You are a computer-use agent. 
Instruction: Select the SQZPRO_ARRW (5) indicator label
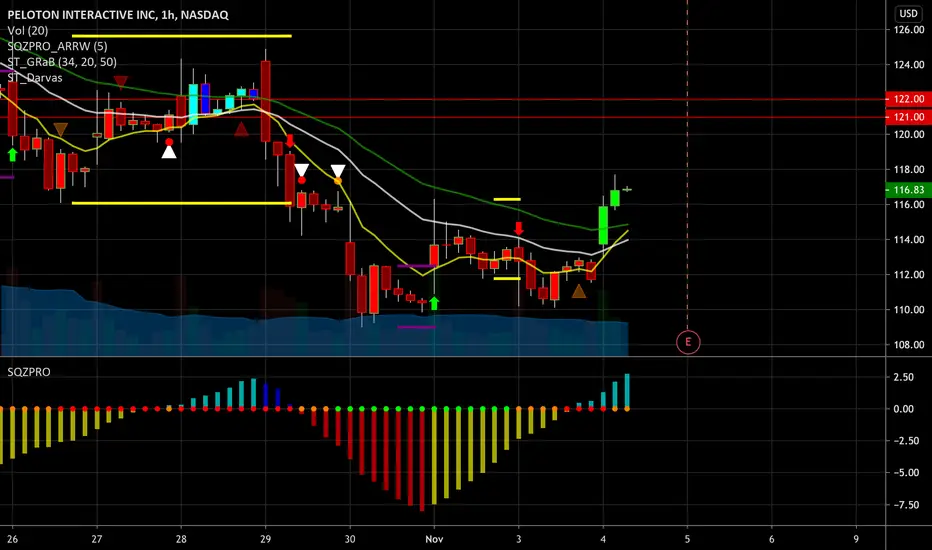click(x=57, y=46)
